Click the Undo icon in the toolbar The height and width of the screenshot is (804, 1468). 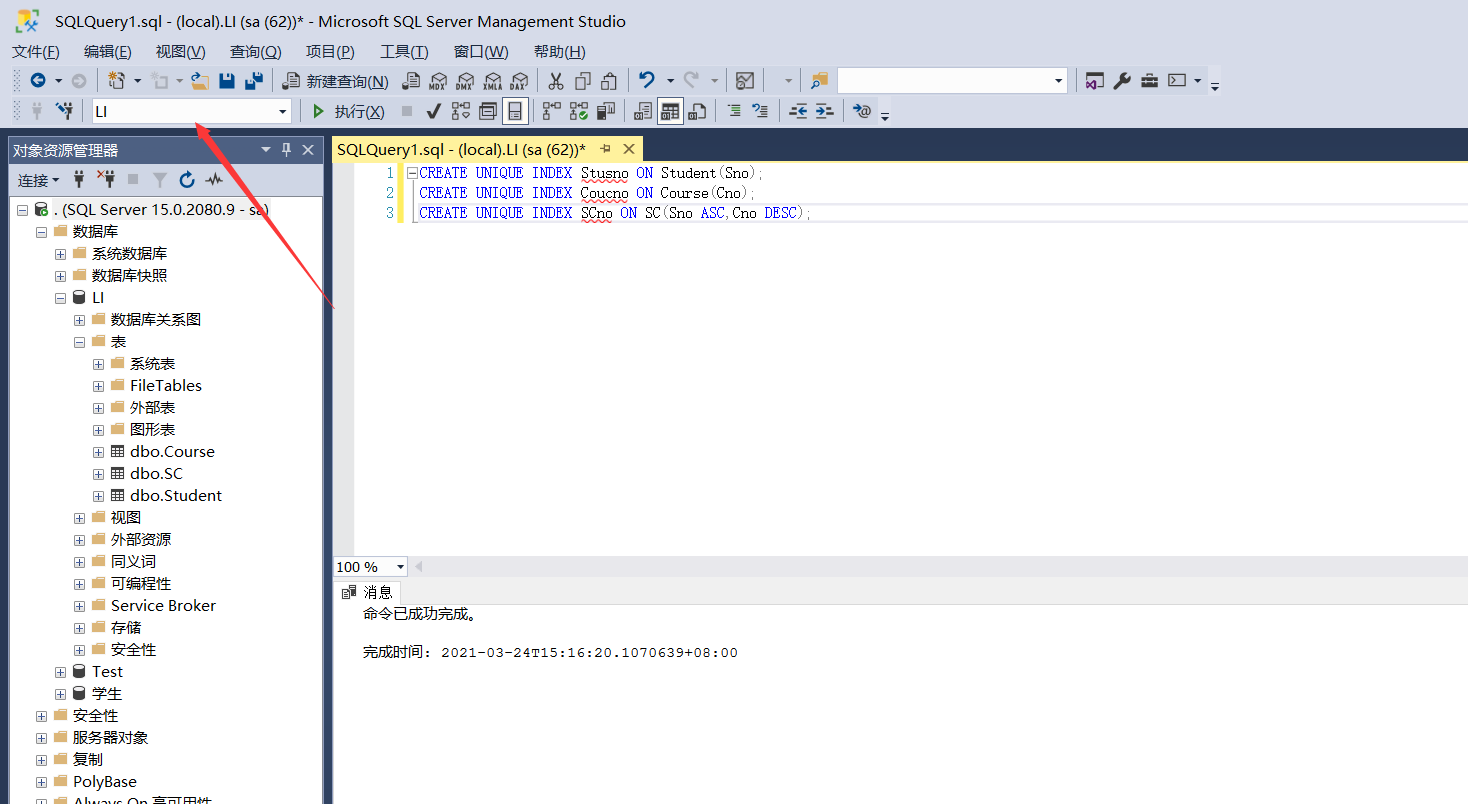click(x=647, y=81)
